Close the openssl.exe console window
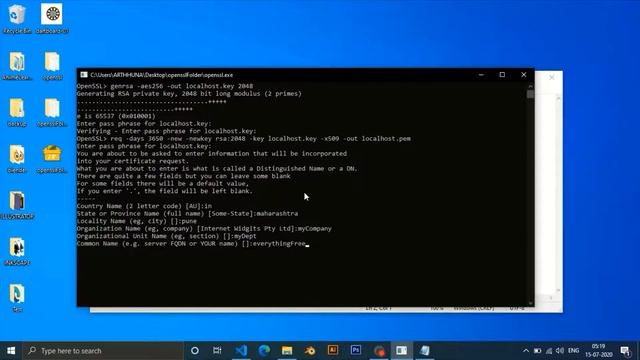This screenshot has height=360, width=640. coord(524,75)
